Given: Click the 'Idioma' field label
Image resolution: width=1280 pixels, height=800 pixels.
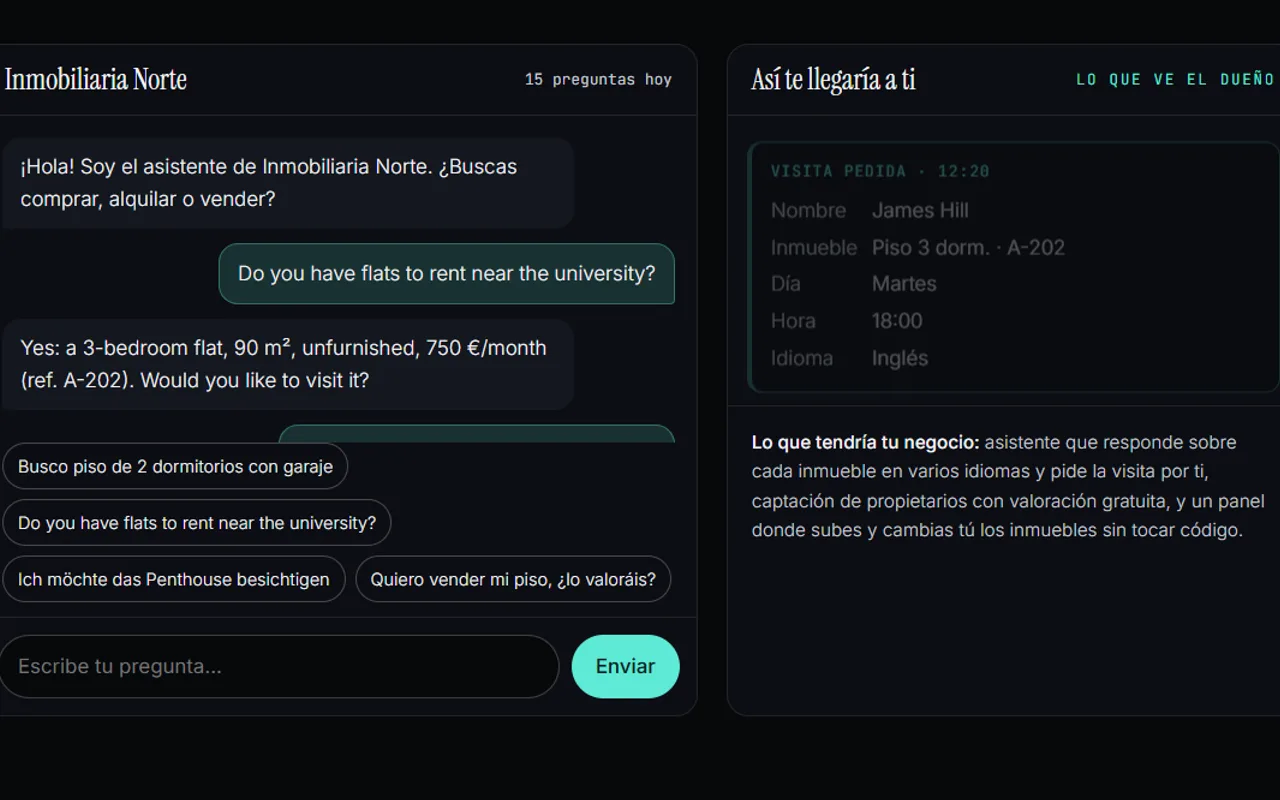Looking at the screenshot, I should coord(802,358).
